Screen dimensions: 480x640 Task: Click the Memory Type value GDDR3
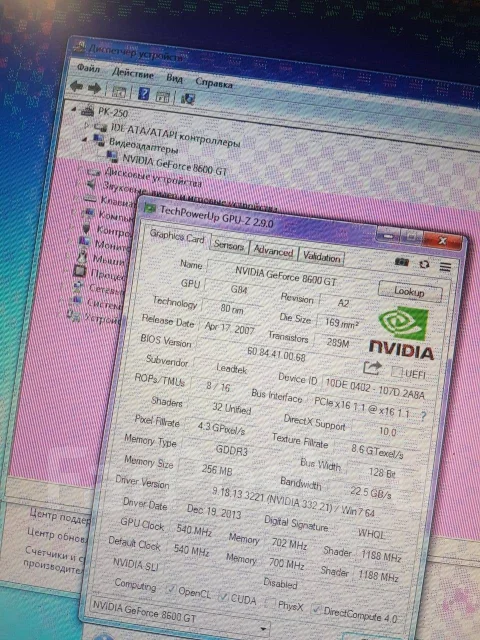[231, 451]
